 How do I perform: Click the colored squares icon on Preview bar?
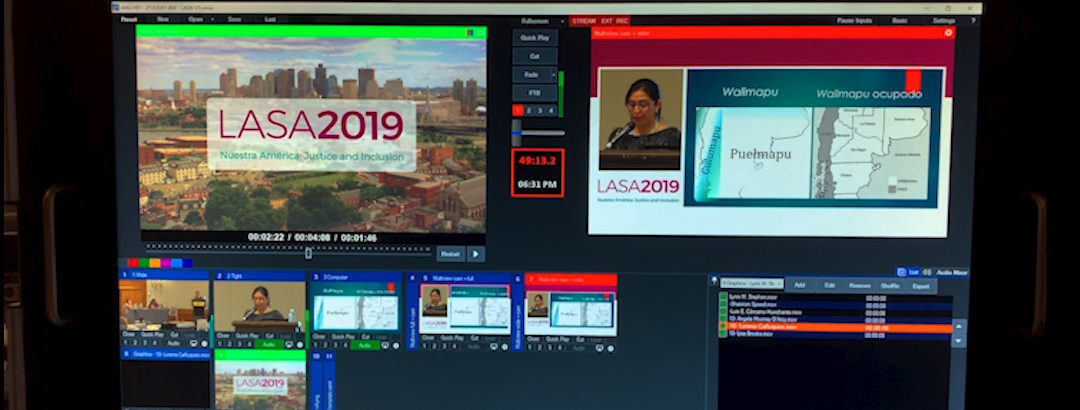point(470,32)
